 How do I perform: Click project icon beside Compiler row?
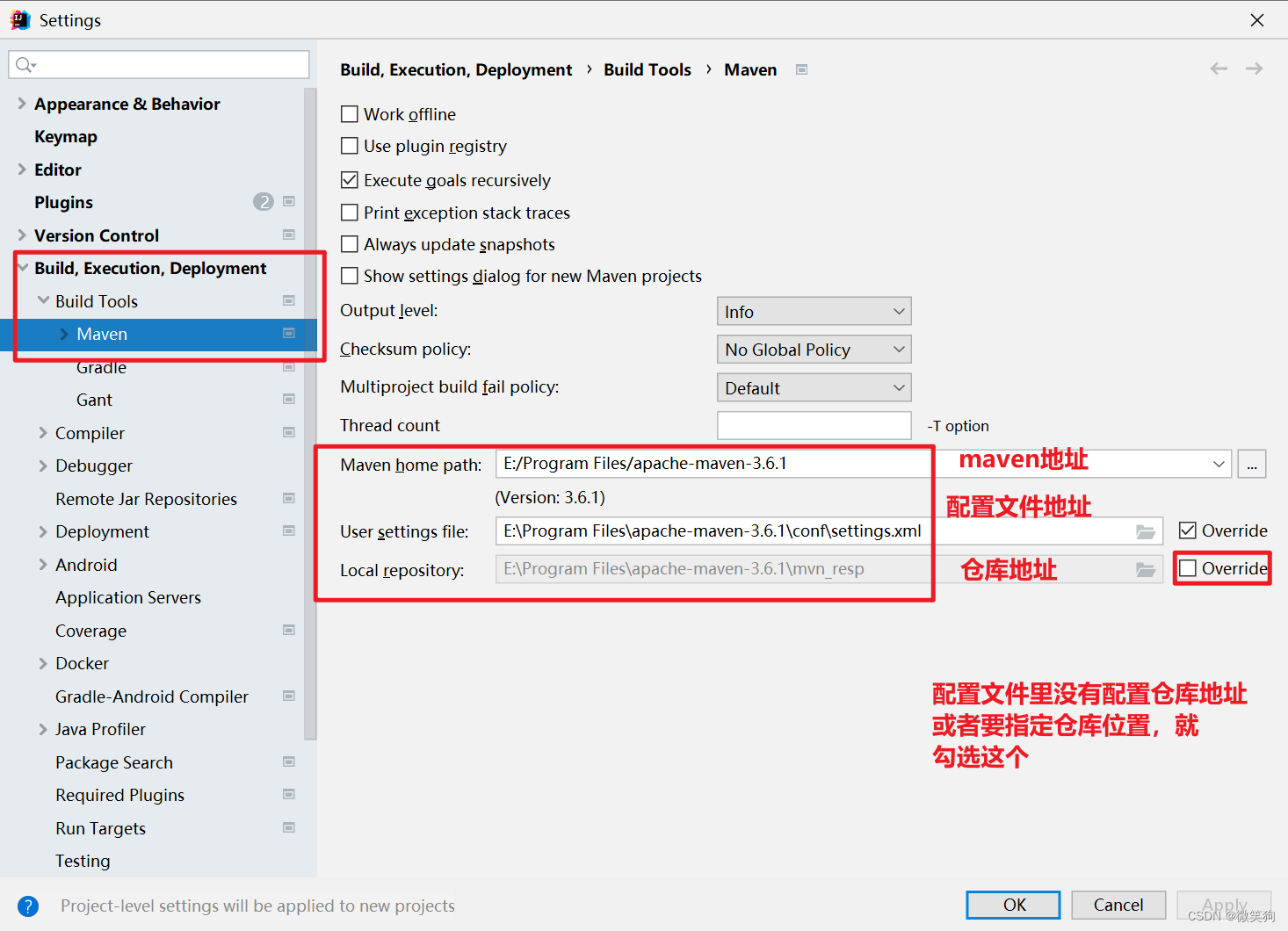[288, 432]
